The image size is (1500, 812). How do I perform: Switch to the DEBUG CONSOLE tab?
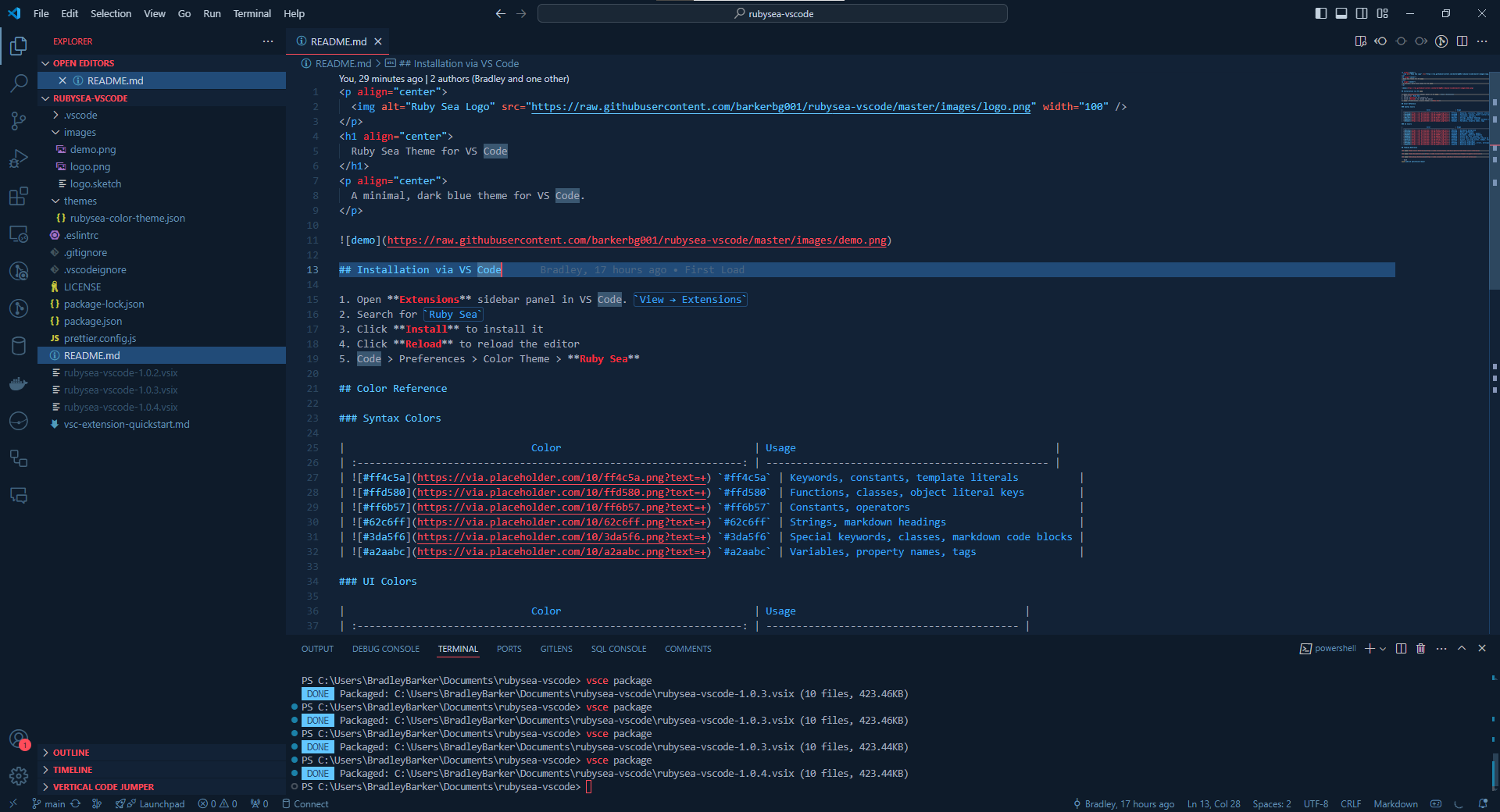[x=386, y=649]
